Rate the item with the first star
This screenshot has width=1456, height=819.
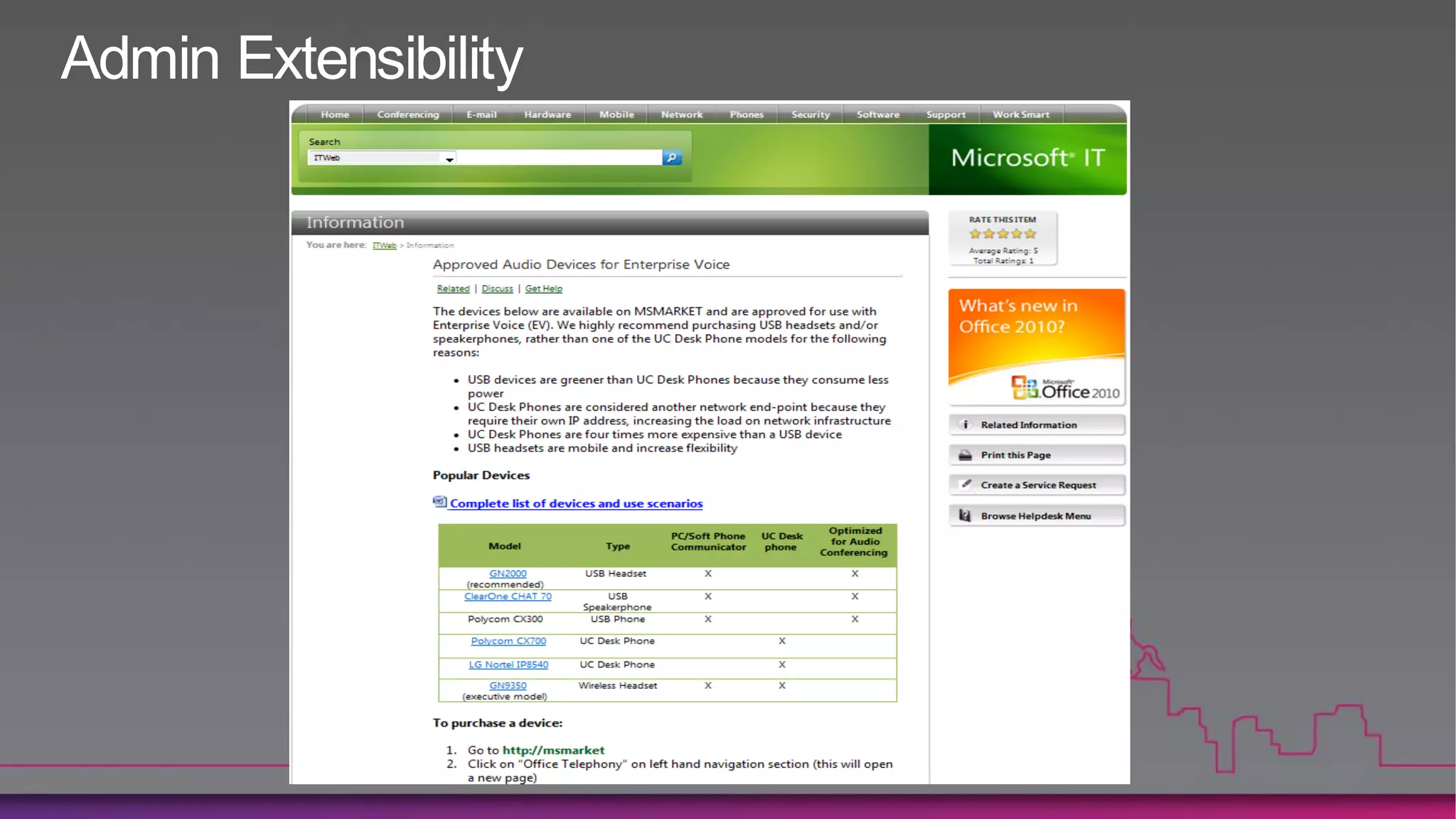pyautogui.click(x=975, y=234)
